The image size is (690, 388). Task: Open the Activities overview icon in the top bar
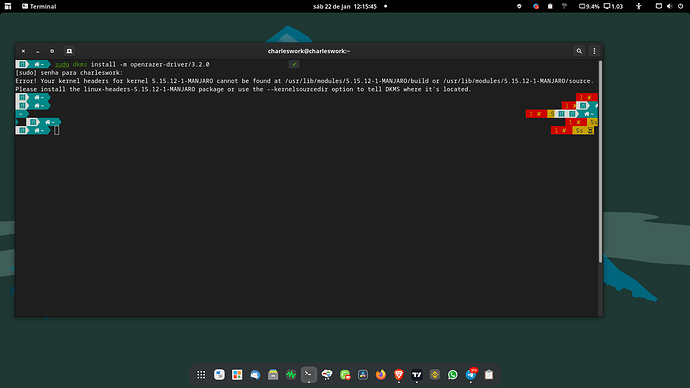8,6
